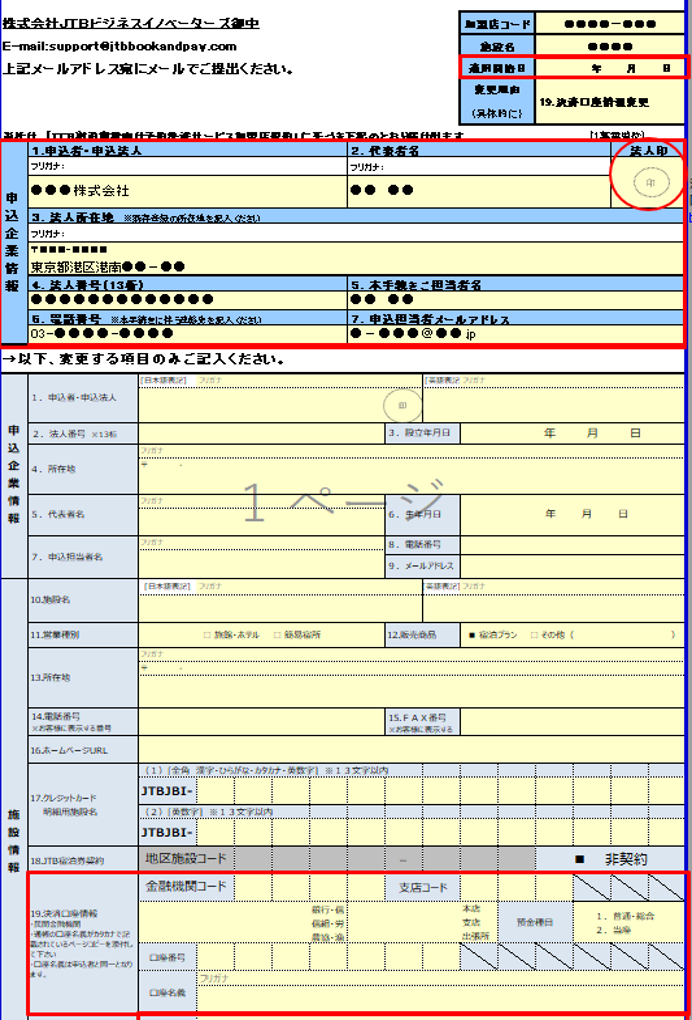Select the 19.決済口座情報変更 reason cell
Viewport: 692px width, 1020px height.
609,102
